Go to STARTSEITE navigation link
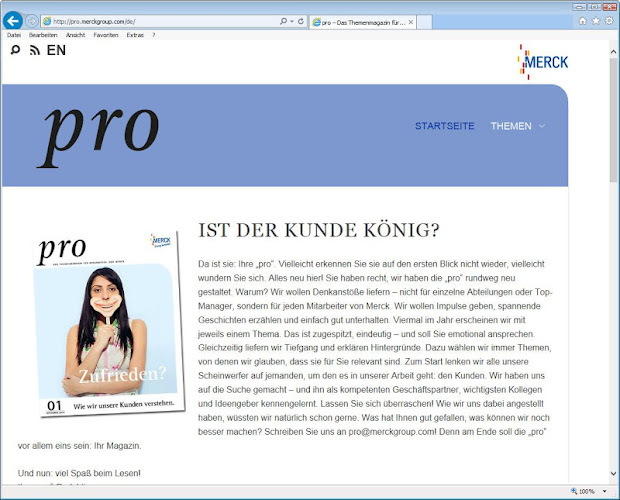 pyautogui.click(x=444, y=126)
